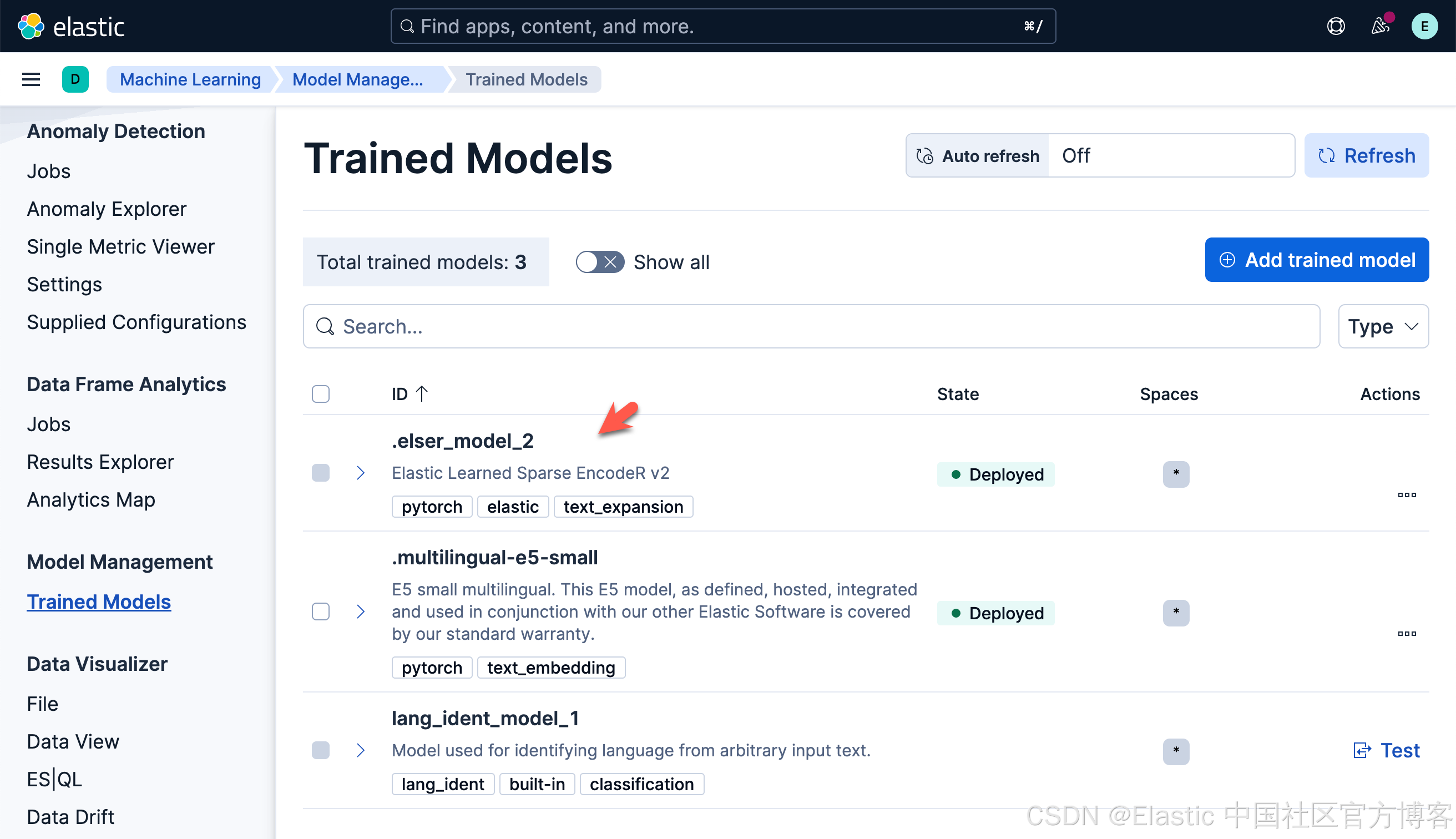Click the Add trained model button
This screenshot has width=1456, height=839.
[x=1317, y=260]
